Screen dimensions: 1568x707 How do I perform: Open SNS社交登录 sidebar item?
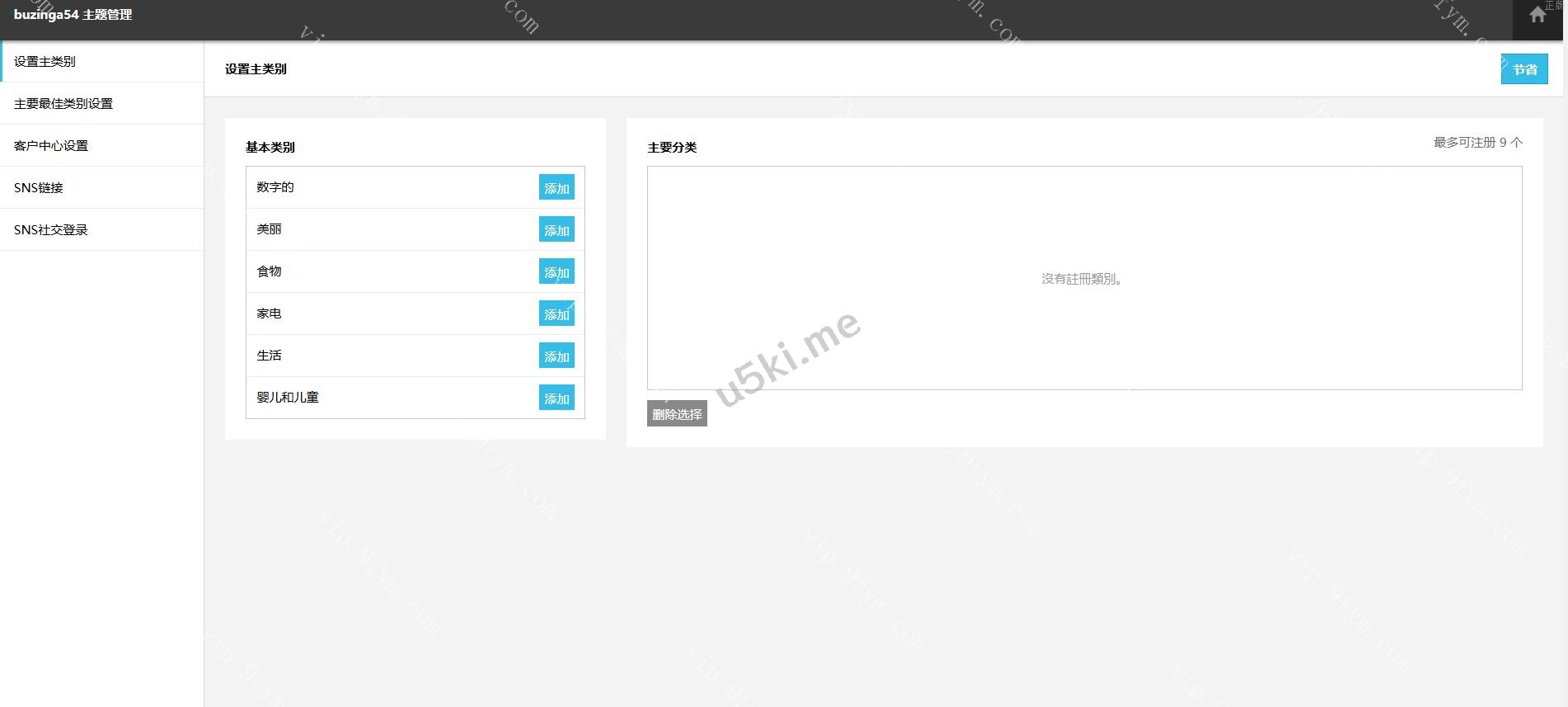pyautogui.click(x=51, y=230)
